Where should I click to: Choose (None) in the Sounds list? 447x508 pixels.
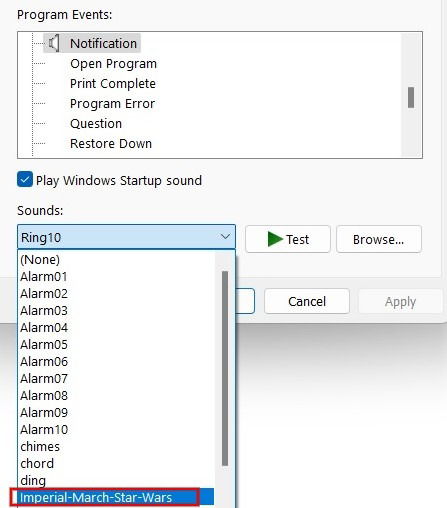pyautogui.click(x=40, y=259)
